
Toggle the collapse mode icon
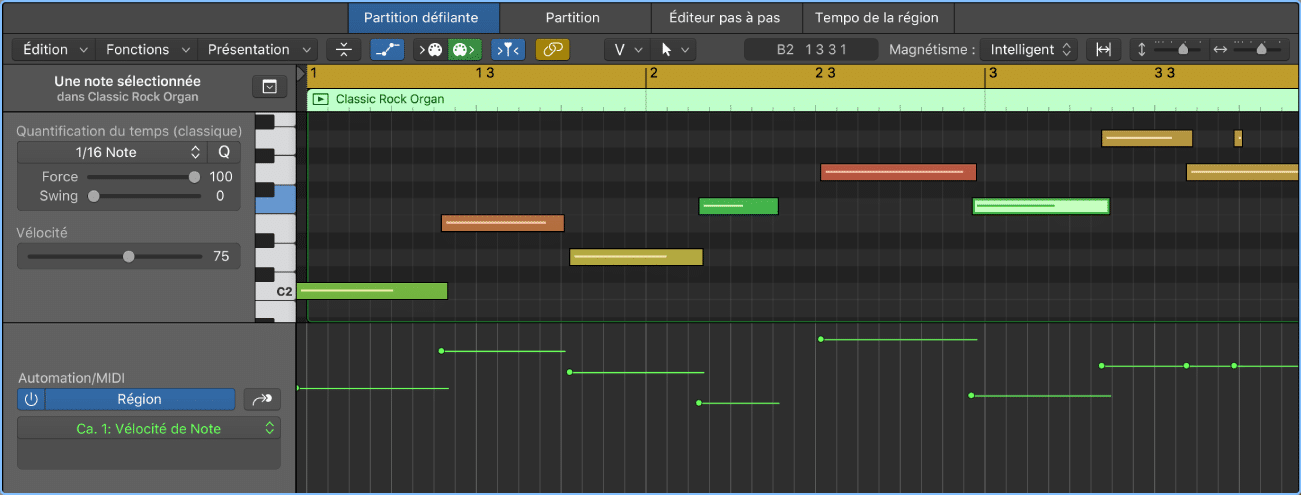click(x=343, y=49)
